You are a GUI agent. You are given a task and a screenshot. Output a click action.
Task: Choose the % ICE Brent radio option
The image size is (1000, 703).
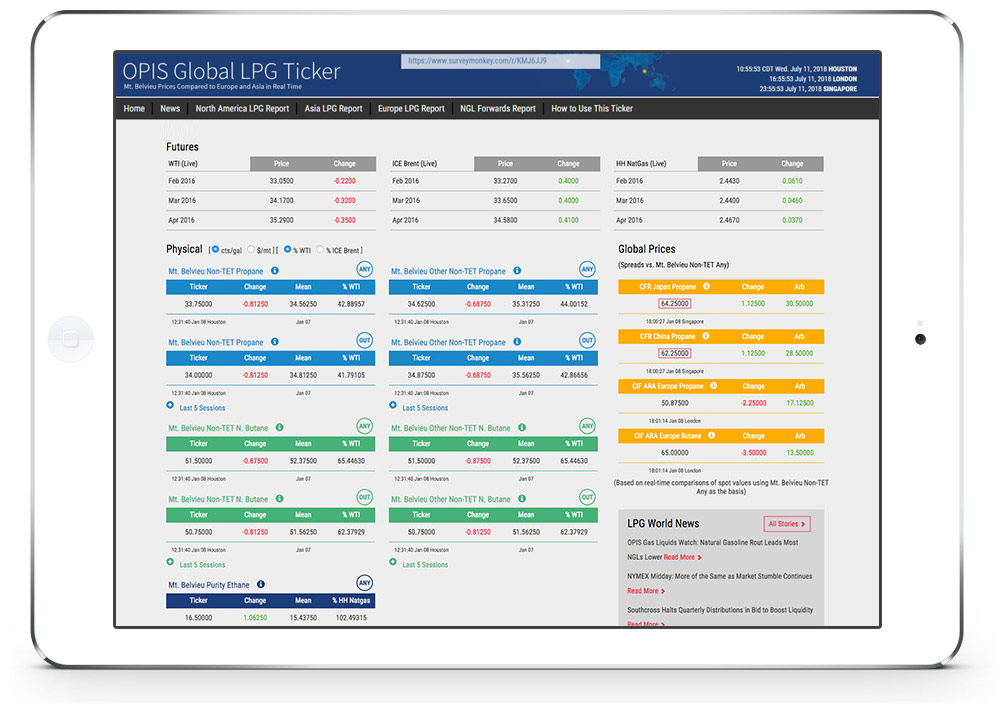[x=321, y=249]
